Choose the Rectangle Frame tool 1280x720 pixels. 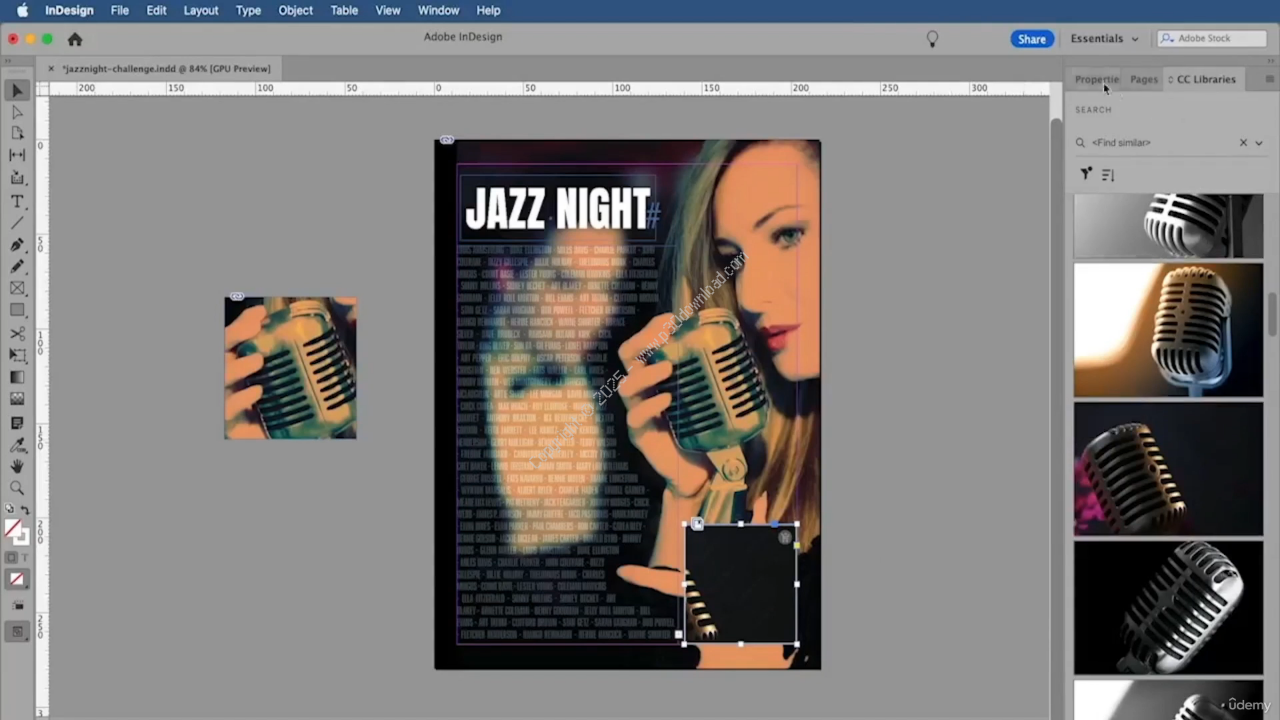tap(17, 289)
